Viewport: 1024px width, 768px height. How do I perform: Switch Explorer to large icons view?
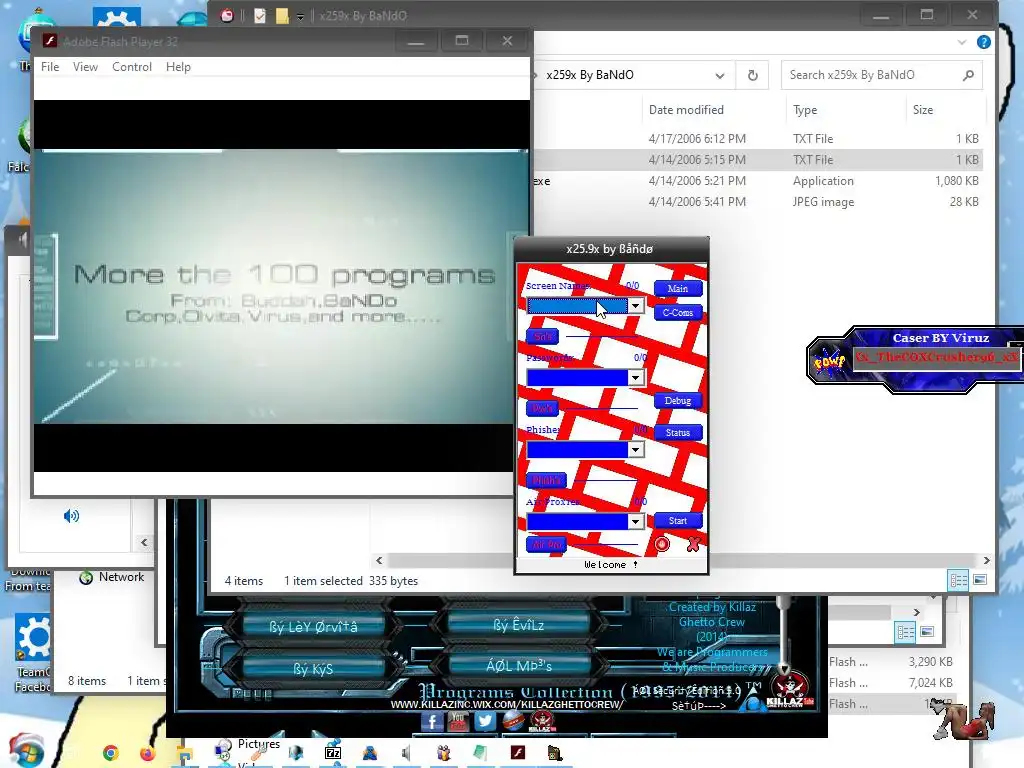coord(980,580)
